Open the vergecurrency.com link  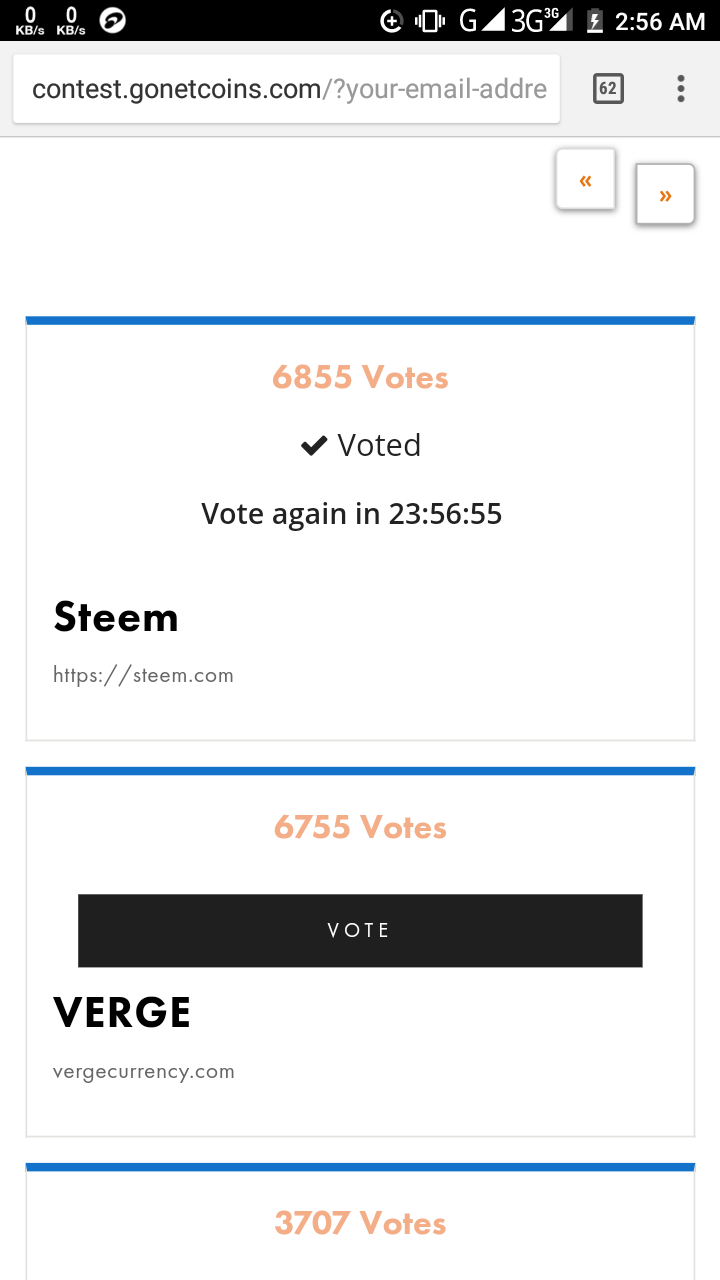[x=143, y=1072]
